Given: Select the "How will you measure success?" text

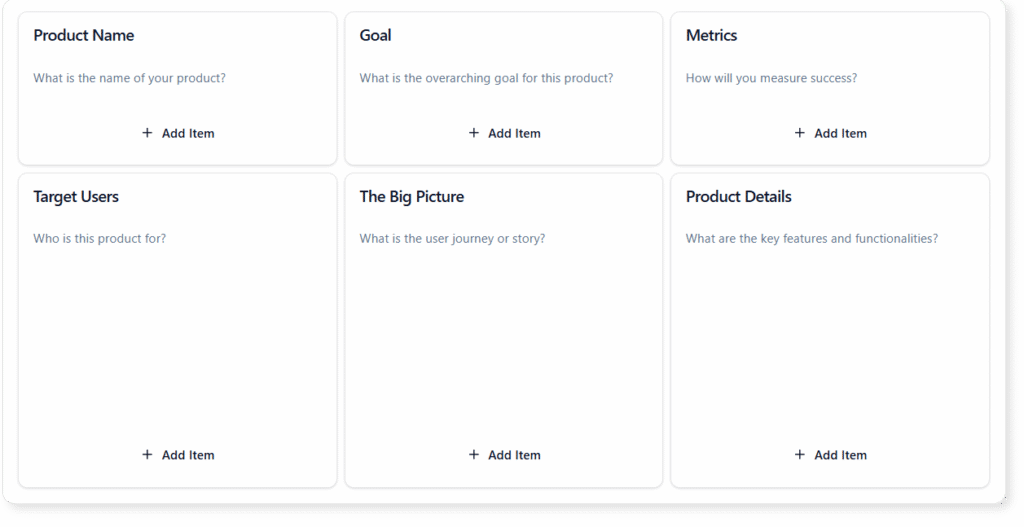Looking at the screenshot, I should [771, 78].
